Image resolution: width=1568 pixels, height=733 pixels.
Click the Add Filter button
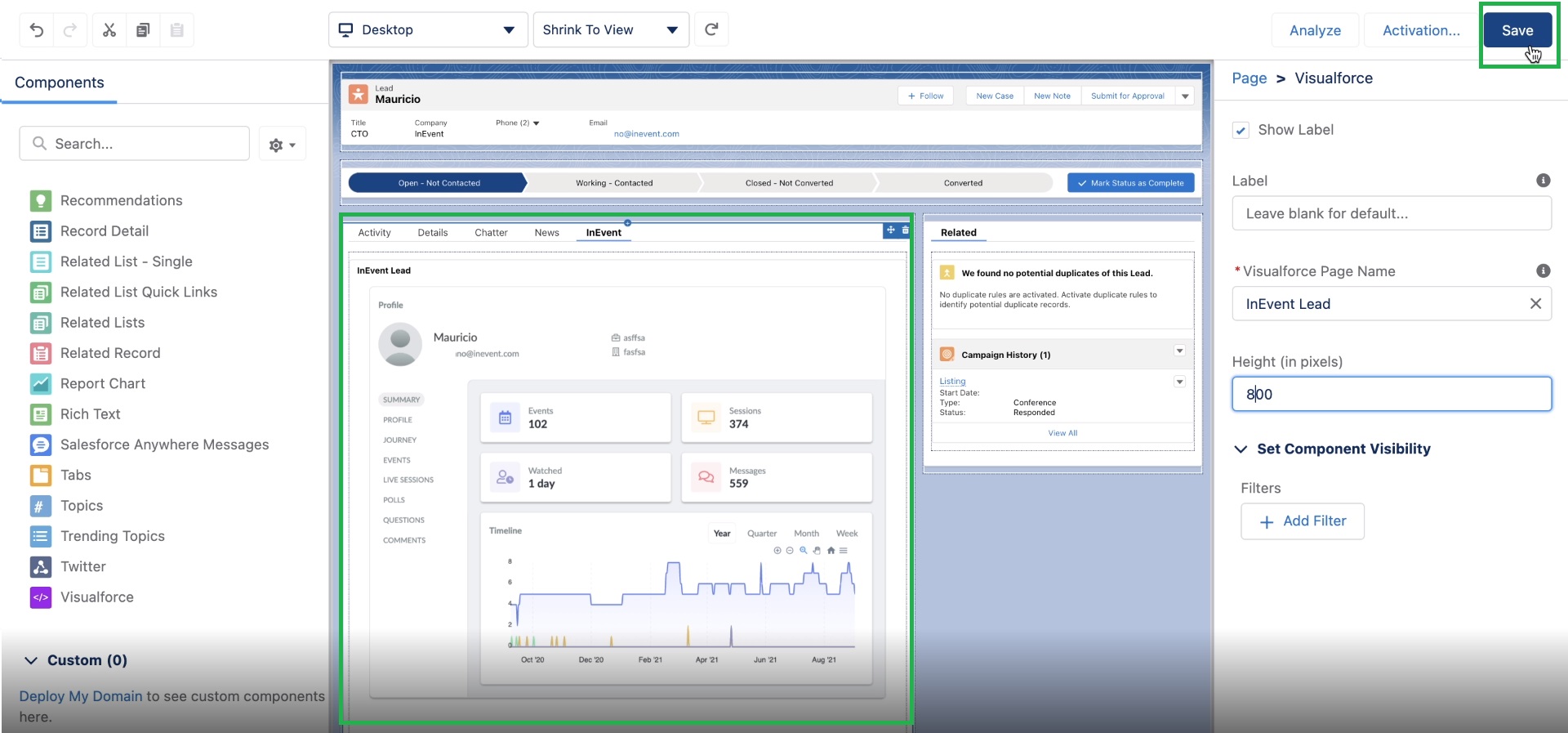tap(1303, 521)
